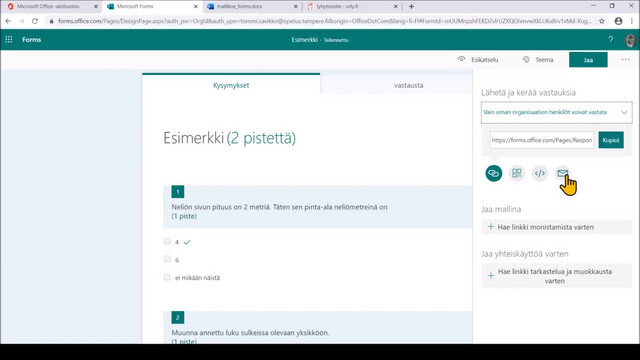Image resolution: width=640 pixels, height=360 pixels.
Task: Tick the checkbox for answer 4
Action: pyautogui.click(x=167, y=241)
